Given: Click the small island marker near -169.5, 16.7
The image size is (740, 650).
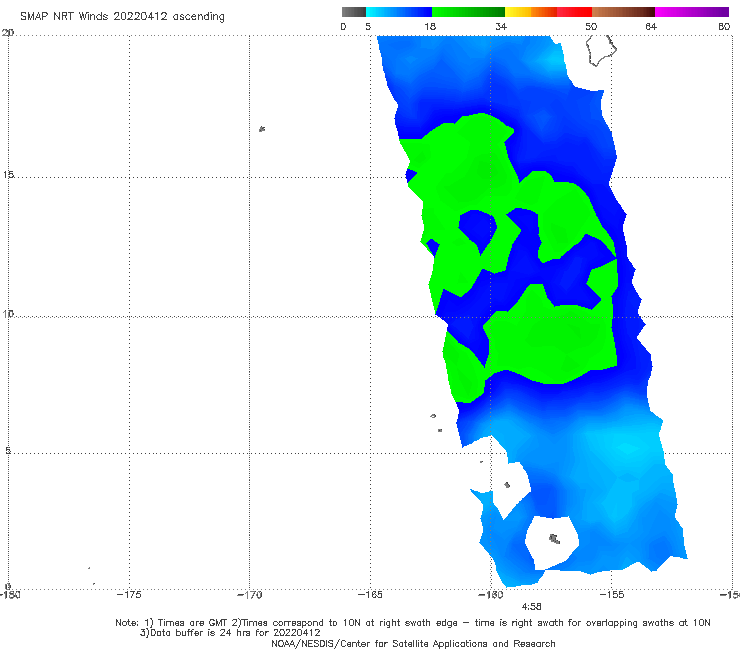Looking at the screenshot, I should 262,128.
